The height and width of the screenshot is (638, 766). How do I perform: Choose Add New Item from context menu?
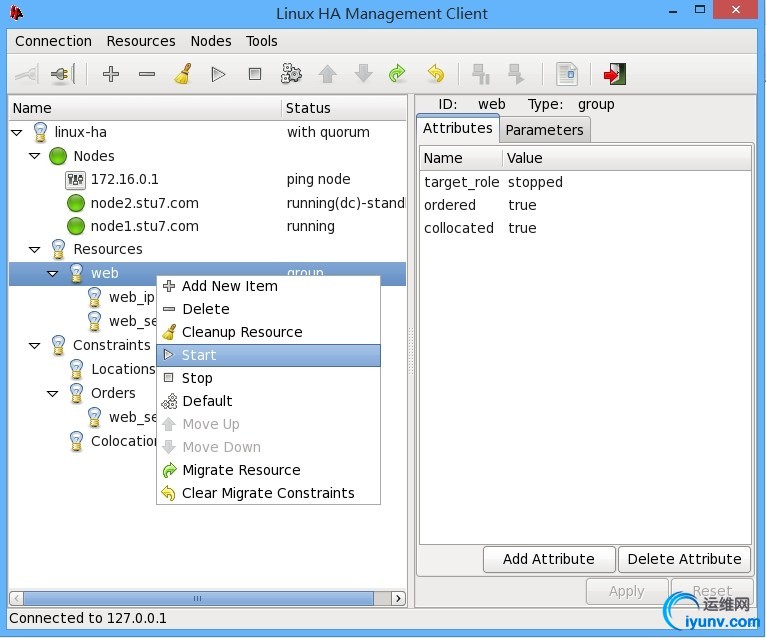(x=268, y=286)
